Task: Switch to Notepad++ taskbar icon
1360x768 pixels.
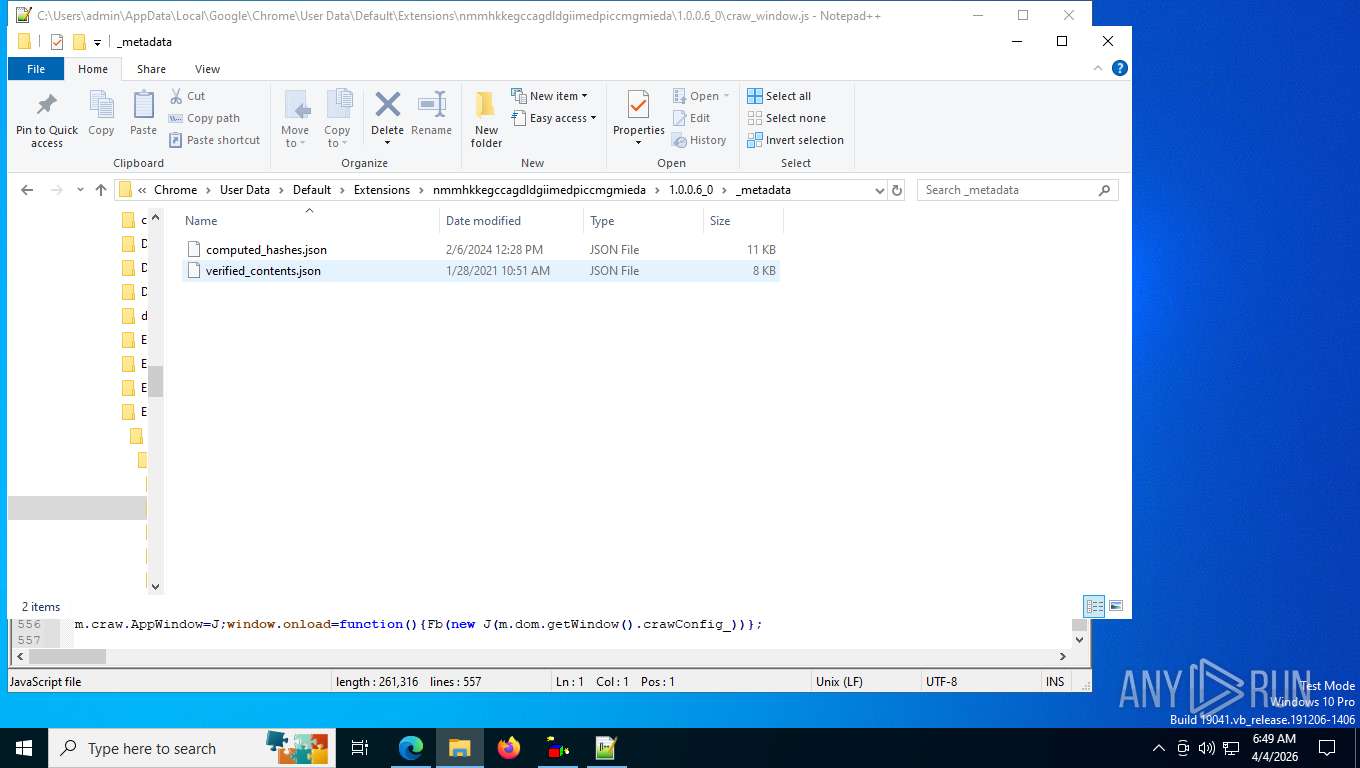Action: coord(606,748)
